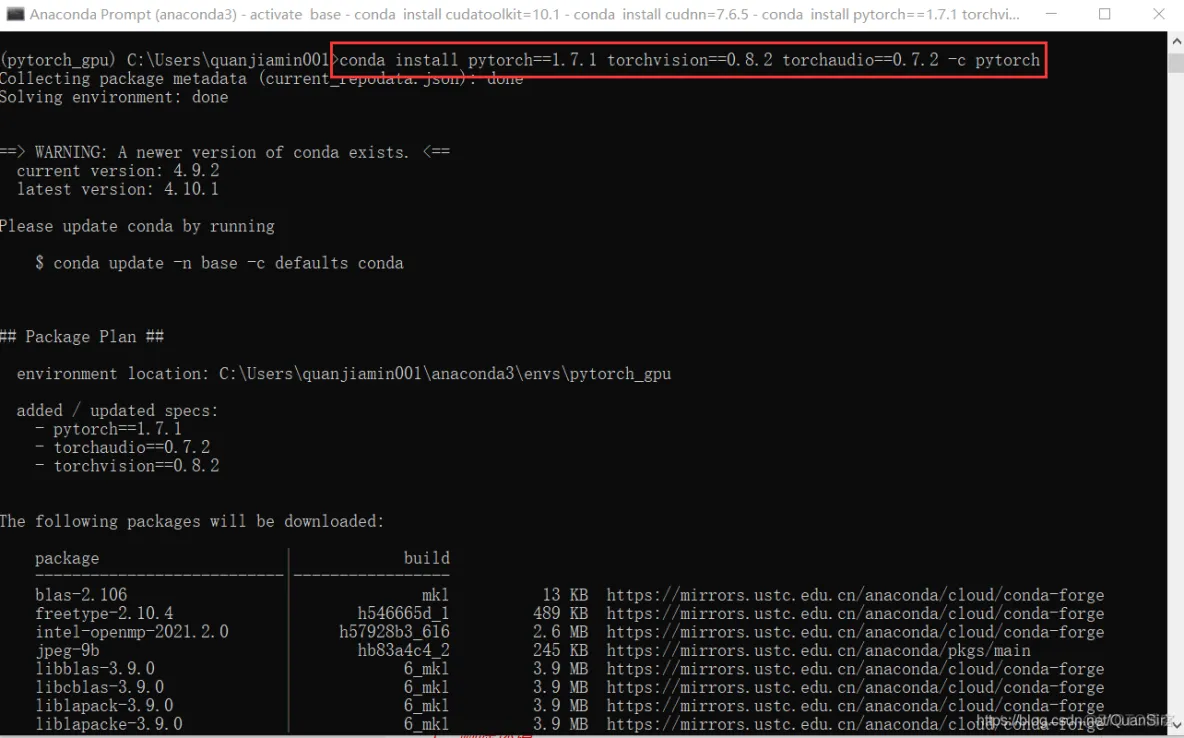Click the '2.6 MB' size value
Screen dimensions: 1184x738
560,631
